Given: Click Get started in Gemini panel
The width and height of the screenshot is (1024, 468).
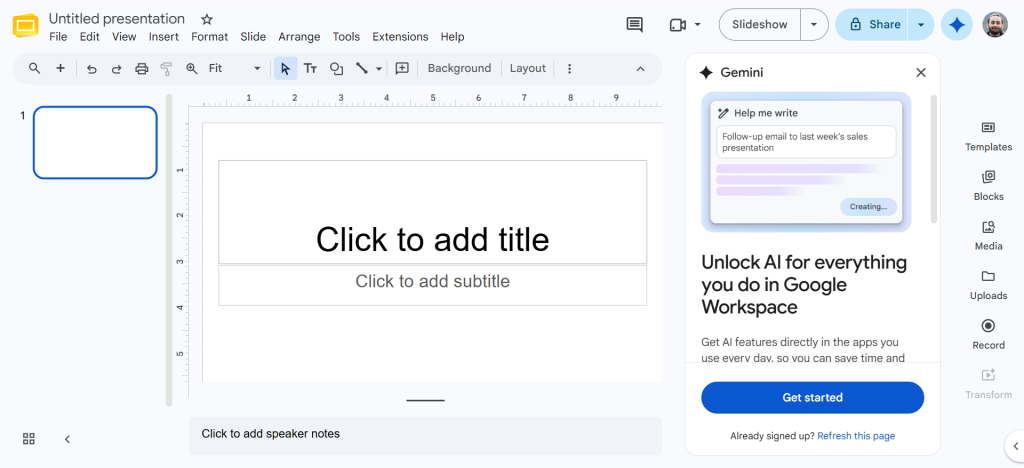Looking at the screenshot, I should (x=812, y=398).
